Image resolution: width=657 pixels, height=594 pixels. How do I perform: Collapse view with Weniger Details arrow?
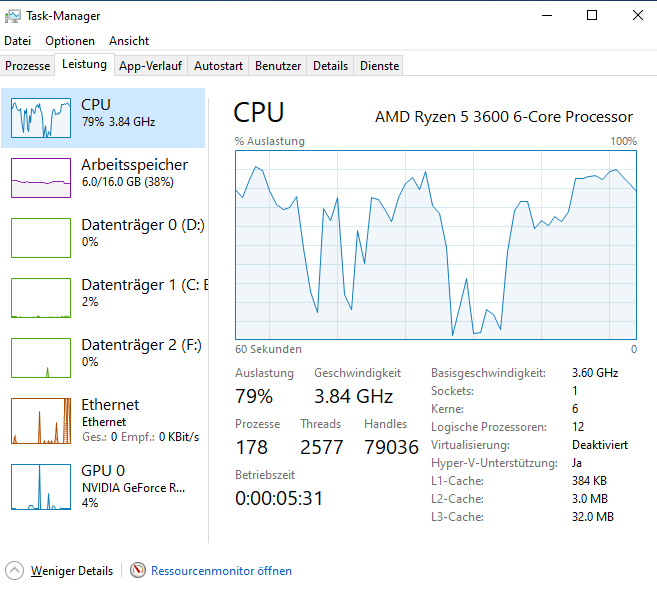[14, 570]
